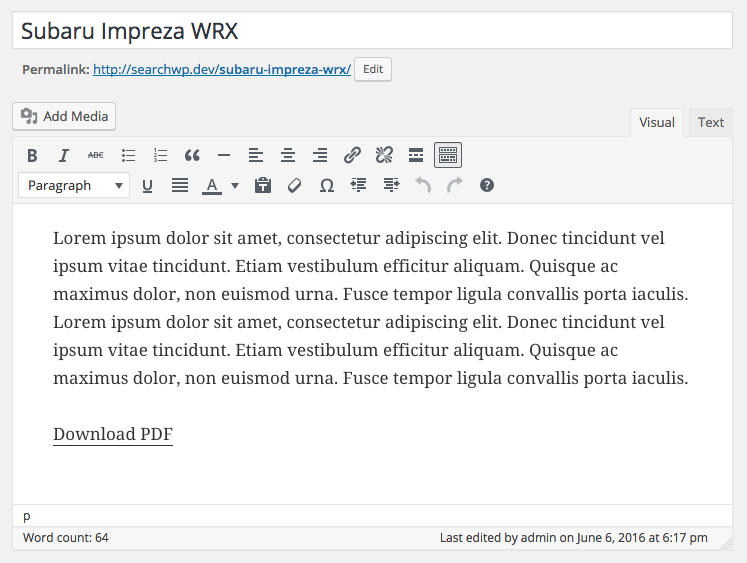Click the Download PDF link

[x=113, y=434]
